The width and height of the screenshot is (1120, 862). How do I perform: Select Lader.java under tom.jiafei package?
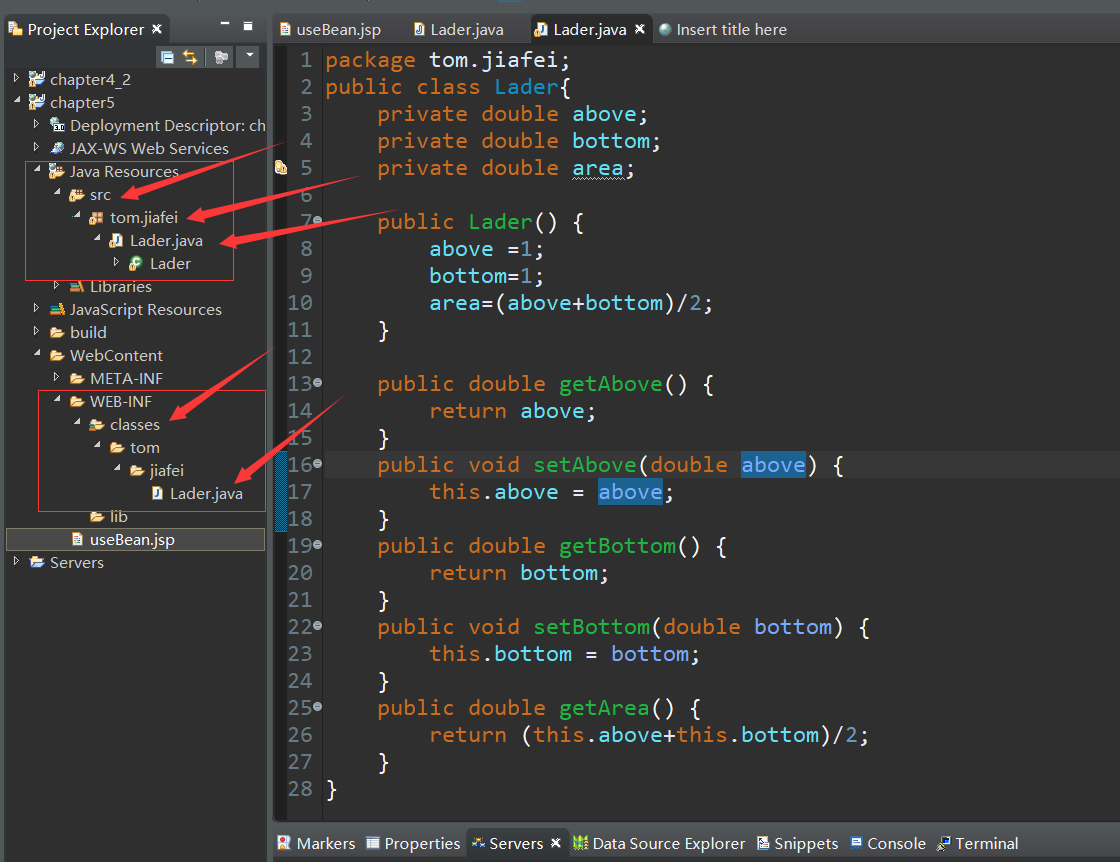(x=166, y=241)
